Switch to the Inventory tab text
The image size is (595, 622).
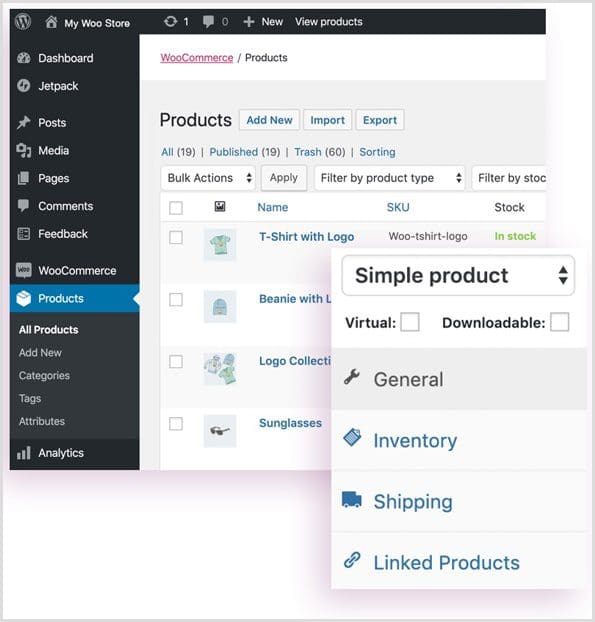click(415, 441)
